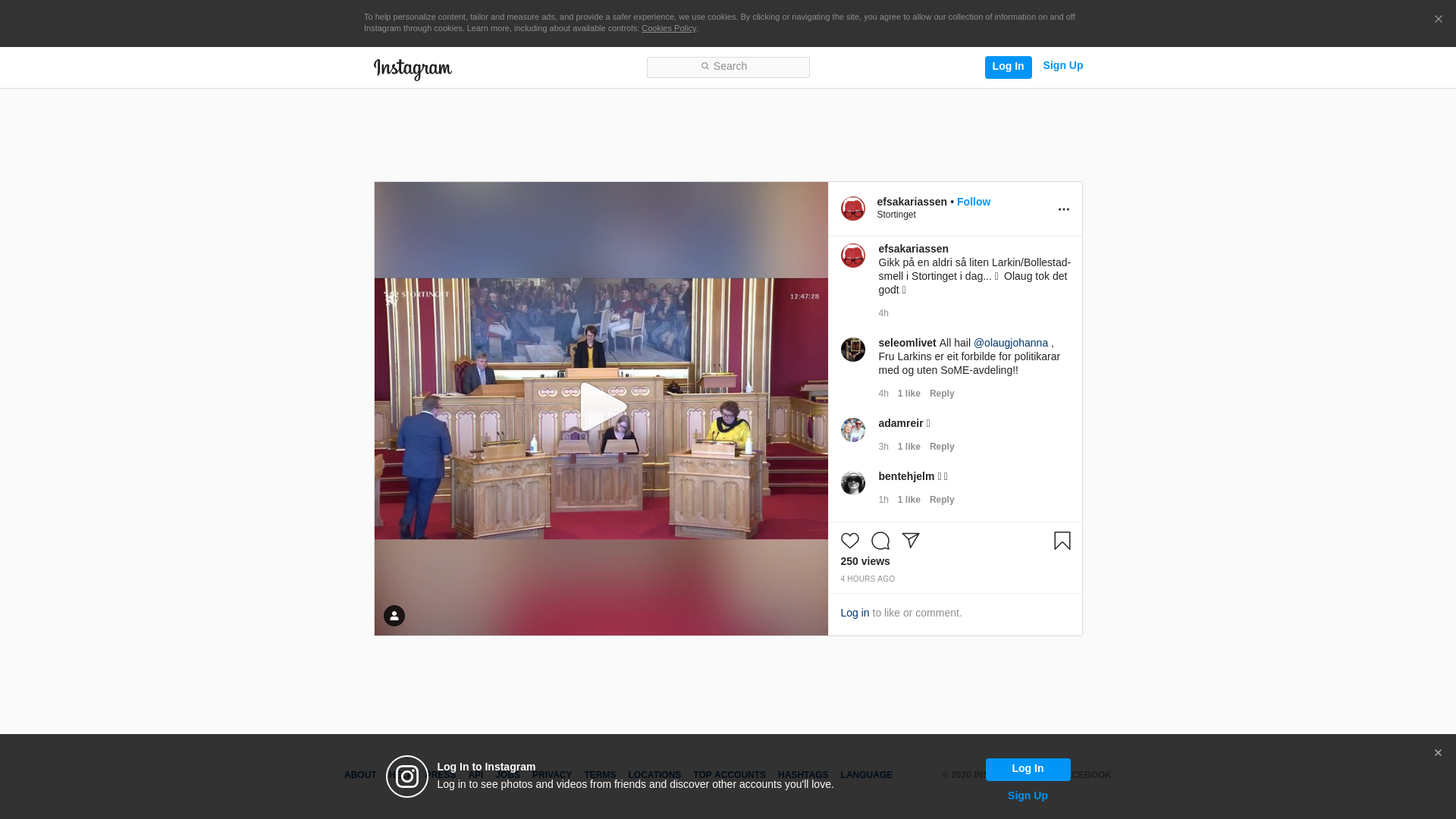The width and height of the screenshot is (1456, 819).
Task: Open seleomlivet commenter avatar
Action: point(853,350)
